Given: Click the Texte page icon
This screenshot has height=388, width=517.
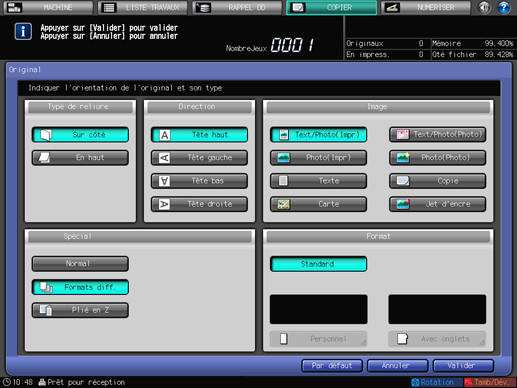Looking at the screenshot, I should pyautogui.click(x=283, y=181).
